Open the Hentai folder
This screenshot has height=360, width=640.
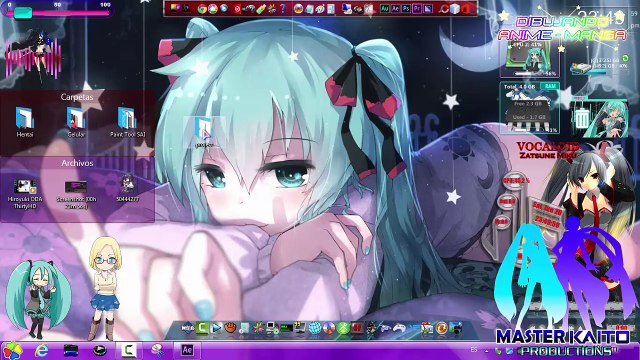25,122
